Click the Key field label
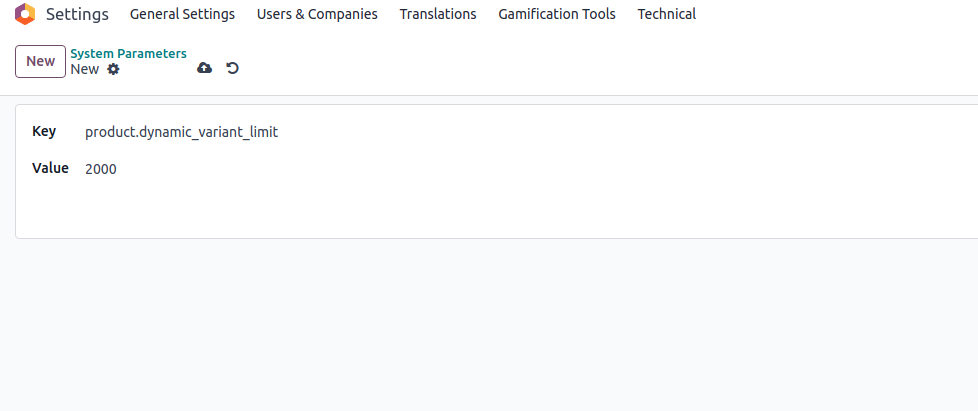978x411 pixels. click(44, 132)
